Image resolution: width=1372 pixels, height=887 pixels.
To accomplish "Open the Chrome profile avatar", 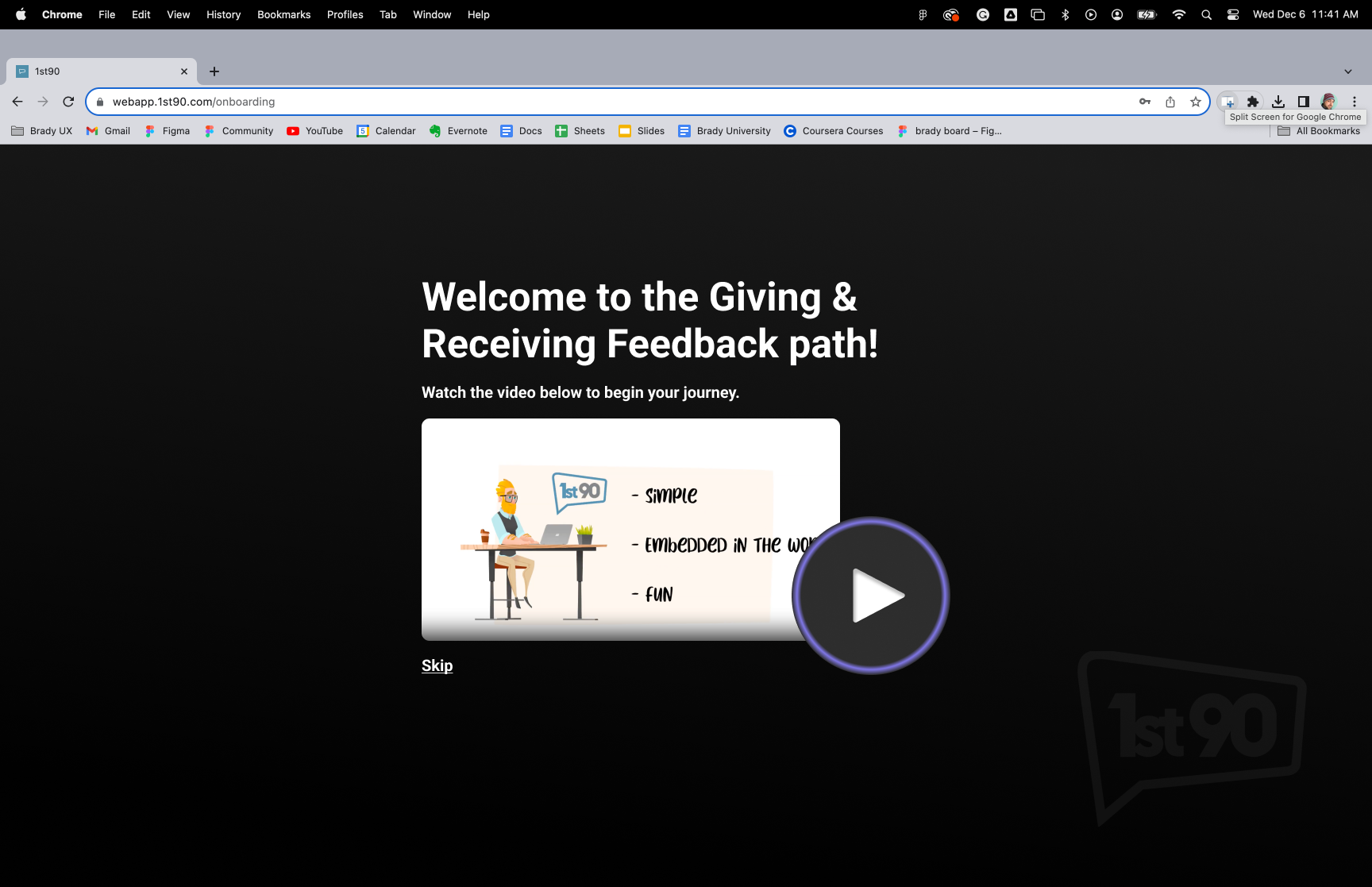I will (1328, 102).
